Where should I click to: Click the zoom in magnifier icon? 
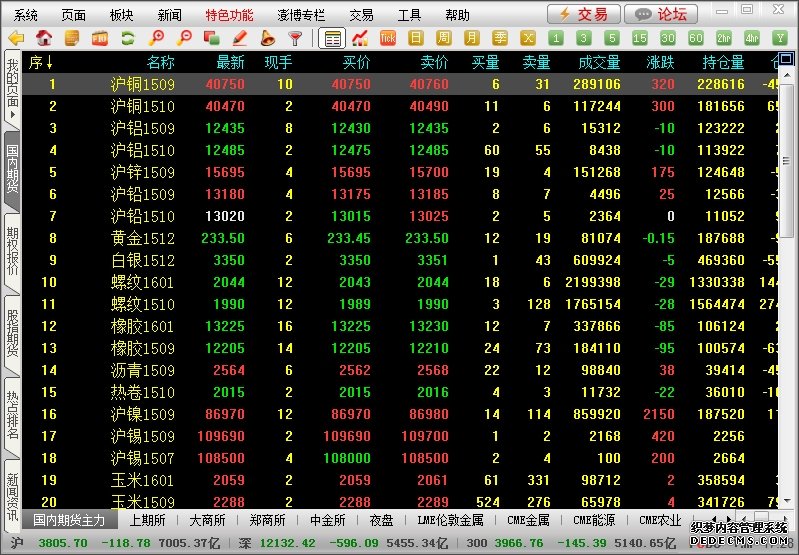pos(156,38)
